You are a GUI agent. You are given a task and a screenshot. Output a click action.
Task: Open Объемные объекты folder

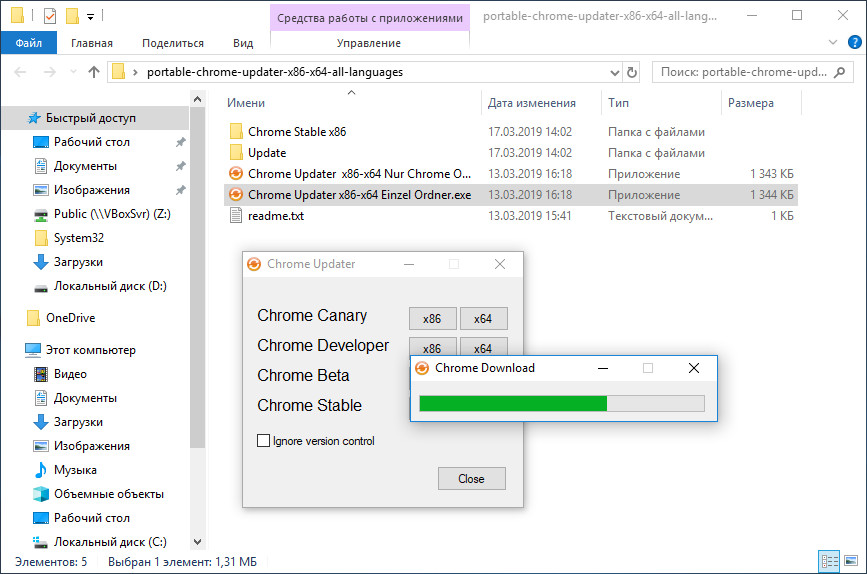tap(109, 494)
